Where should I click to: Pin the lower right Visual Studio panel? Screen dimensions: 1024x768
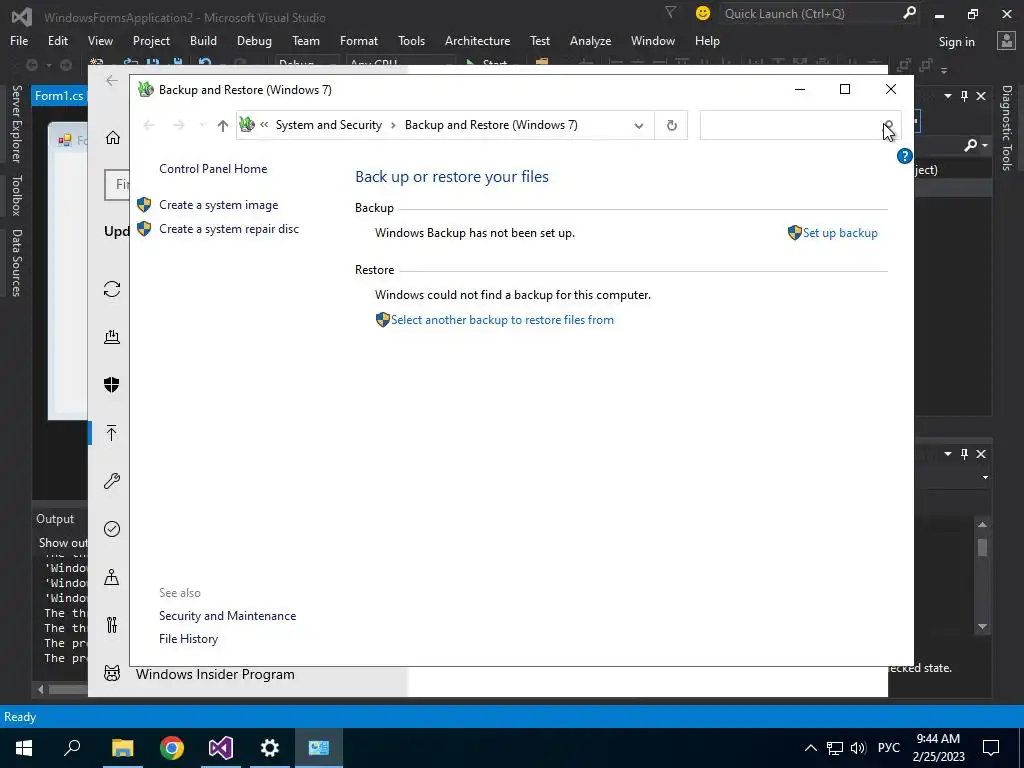(964, 454)
